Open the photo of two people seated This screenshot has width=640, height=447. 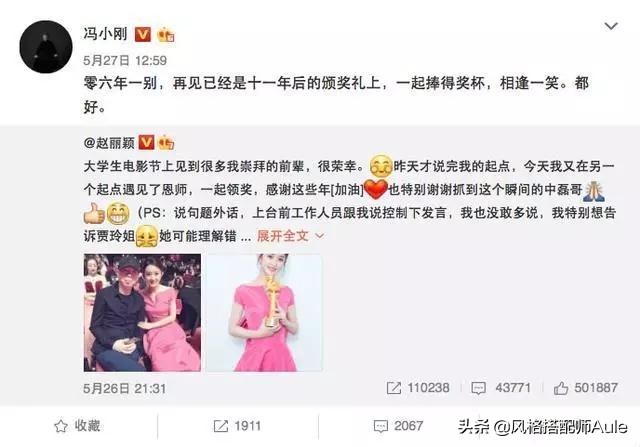point(142,312)
